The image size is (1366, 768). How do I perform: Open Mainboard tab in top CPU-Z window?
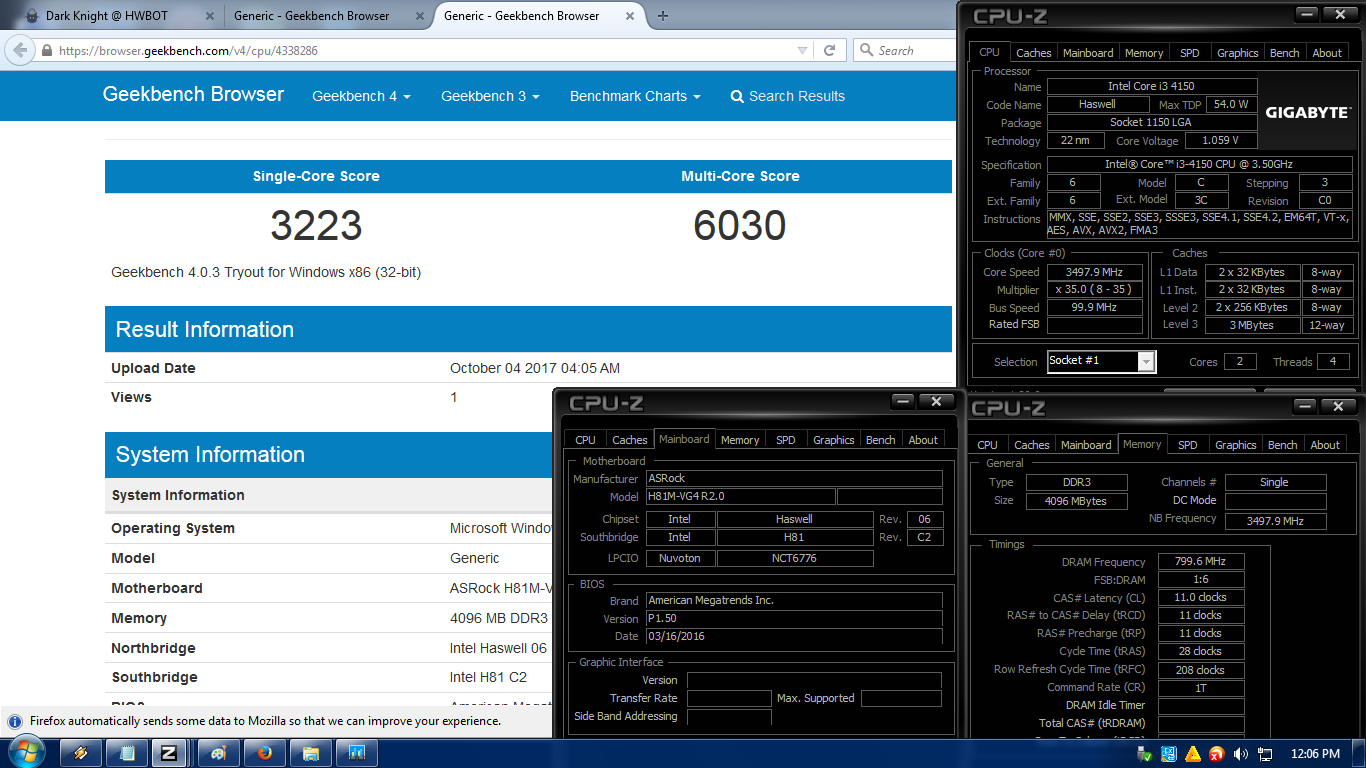click(1088, 53)
